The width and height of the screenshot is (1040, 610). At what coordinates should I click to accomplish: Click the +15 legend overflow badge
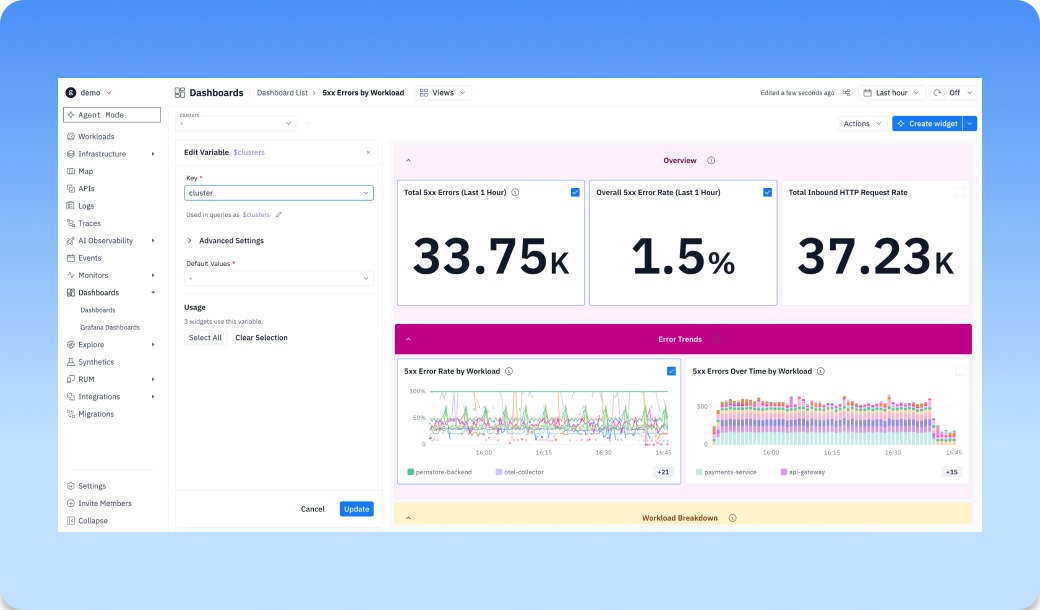point(952,472)
